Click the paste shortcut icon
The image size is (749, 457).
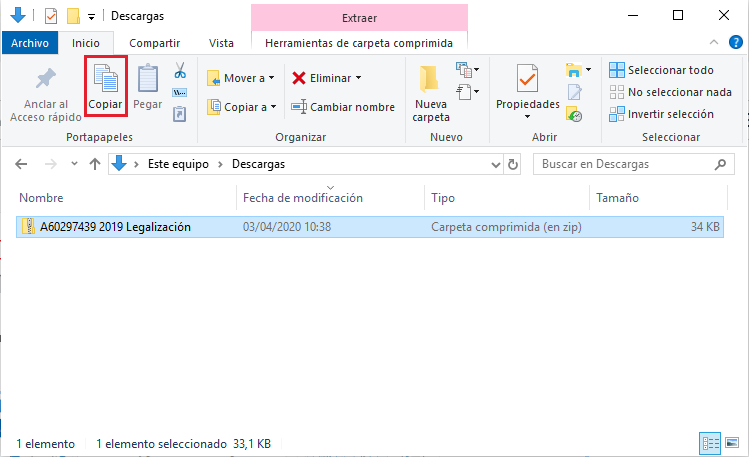click(x=180, y=114)
